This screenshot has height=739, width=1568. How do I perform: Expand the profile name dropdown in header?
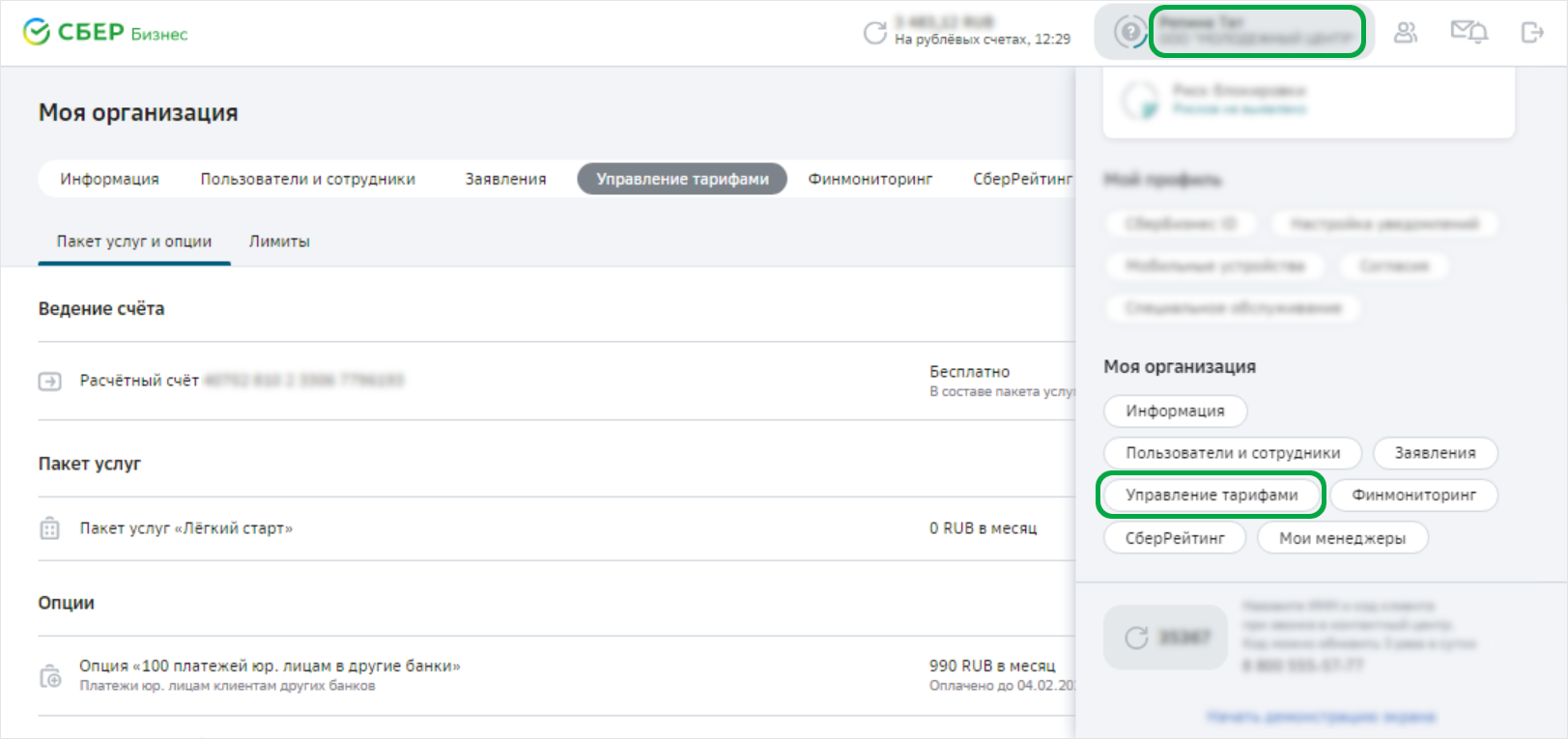tap(1256, 32)
